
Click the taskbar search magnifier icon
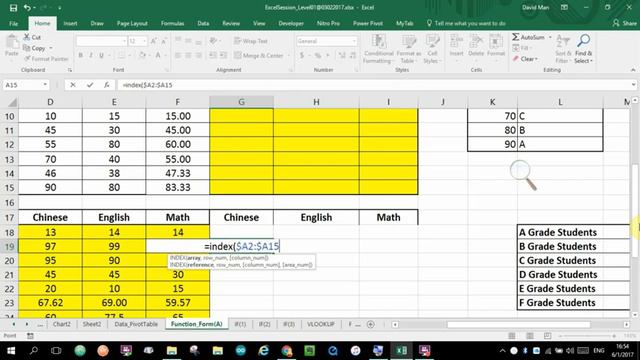click(34, 351)
